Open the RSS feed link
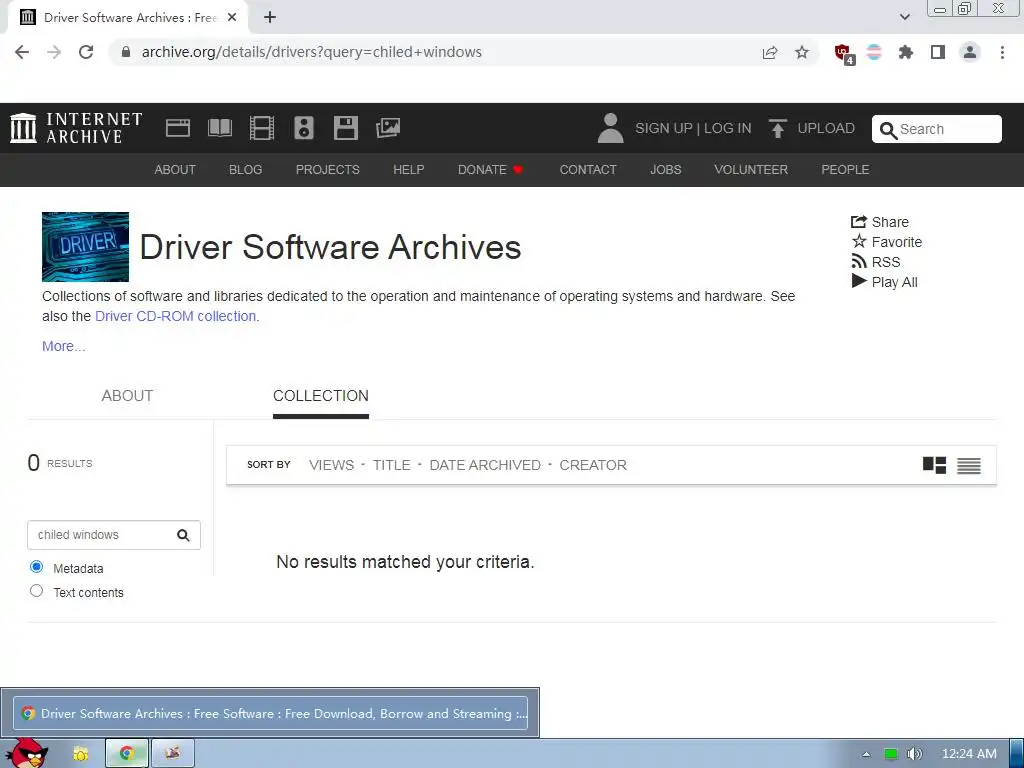This screenshot has width=1024, height=768. pyautogui.click(x=876, y=262)
